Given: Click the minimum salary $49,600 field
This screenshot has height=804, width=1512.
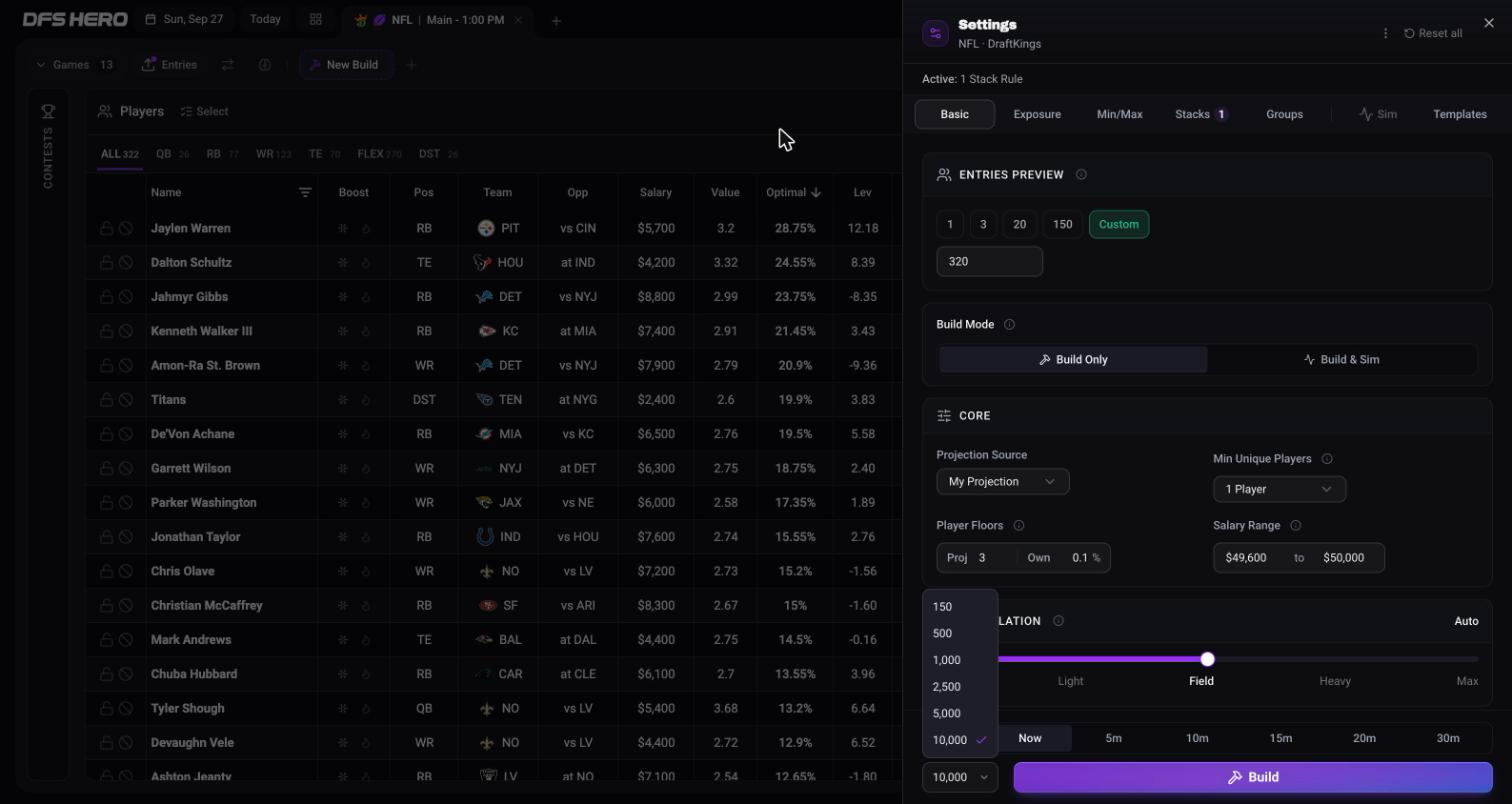Looking at the screenshot, I should (1245, 557).
